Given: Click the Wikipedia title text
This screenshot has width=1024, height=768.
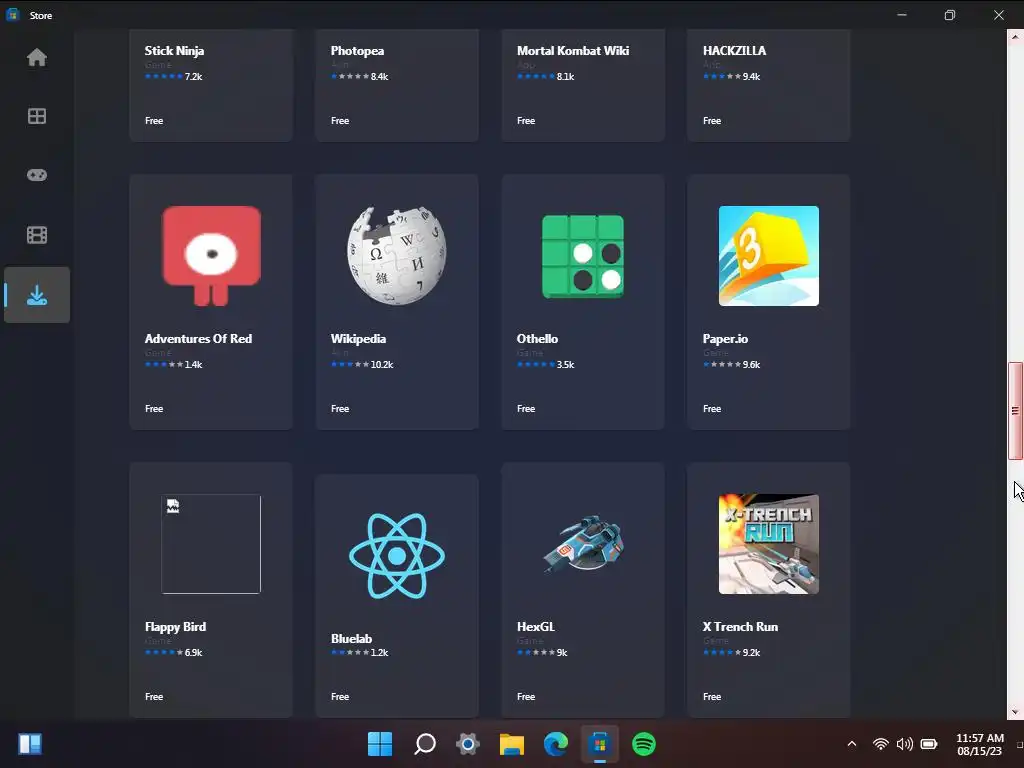Looking at the screenshot, I should [358, 339].
